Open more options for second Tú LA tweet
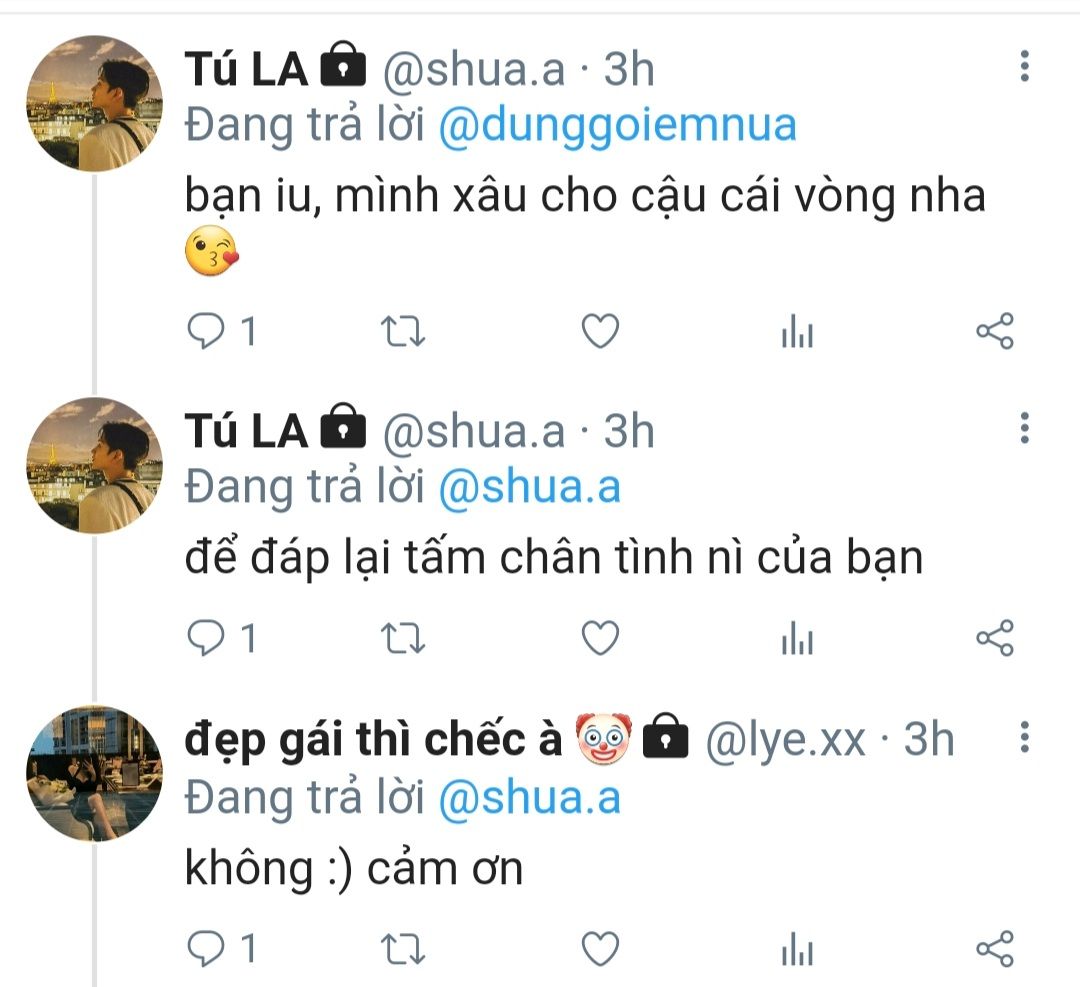The width and height of the screenshot is (1080, 987). (x=1024, y=429)
